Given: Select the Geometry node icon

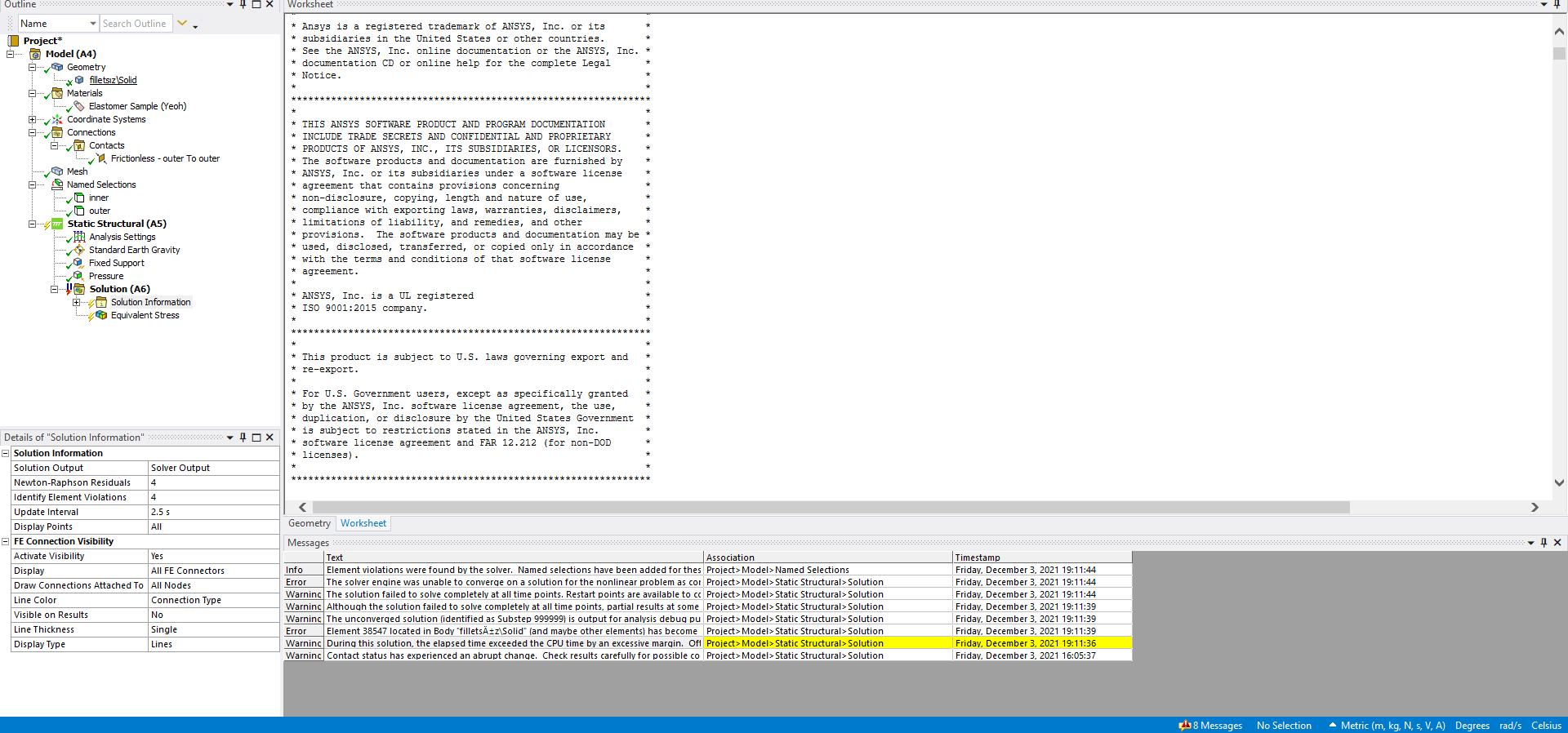Looking at the screenshot, I should (57, 67).
